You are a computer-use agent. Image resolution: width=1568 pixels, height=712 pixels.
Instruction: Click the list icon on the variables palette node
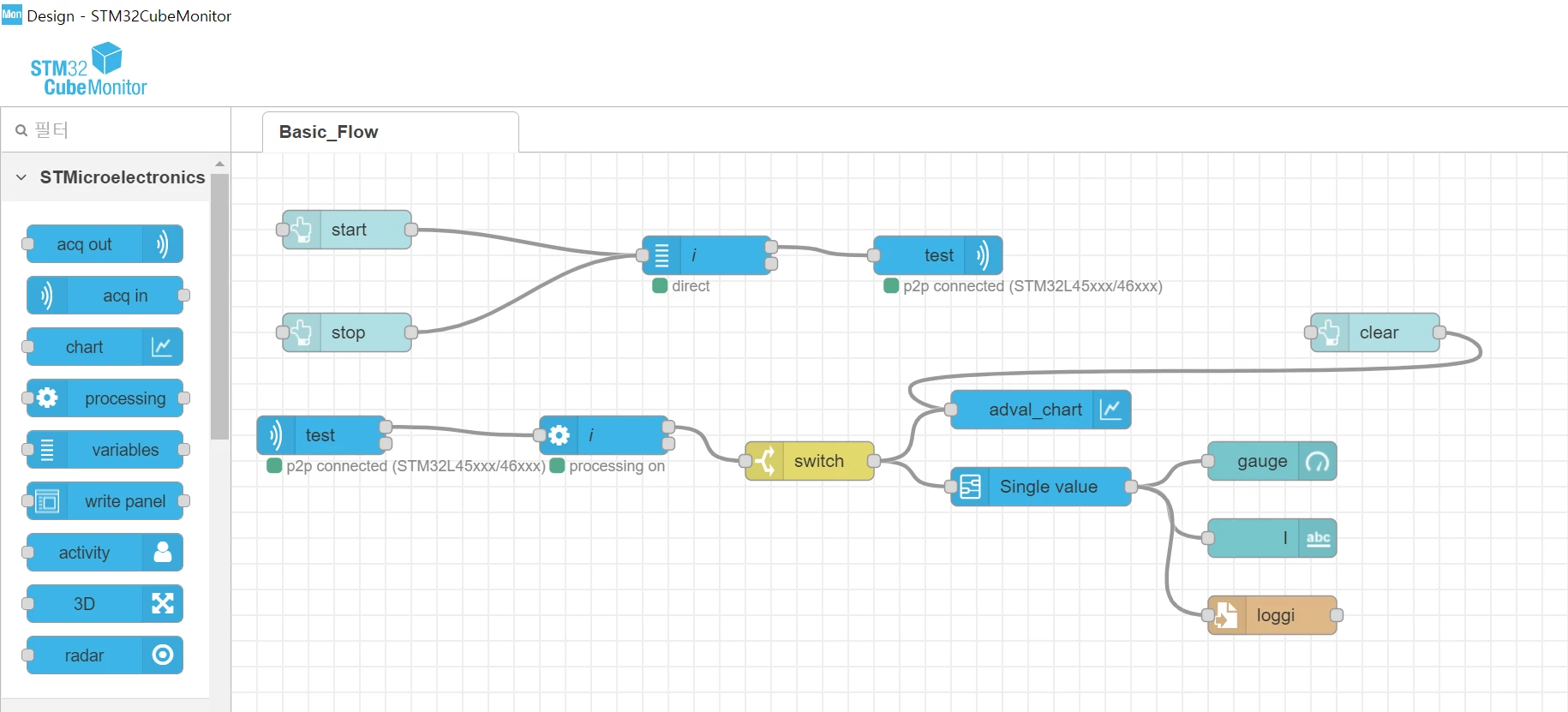point(47,450)
